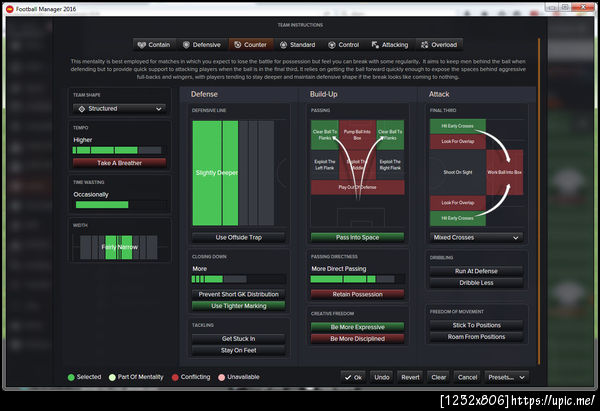Viewport: 600px width, 411px height.
Task: Toggle the lower Hit Early Crosses
Action: tap(458, 218)
